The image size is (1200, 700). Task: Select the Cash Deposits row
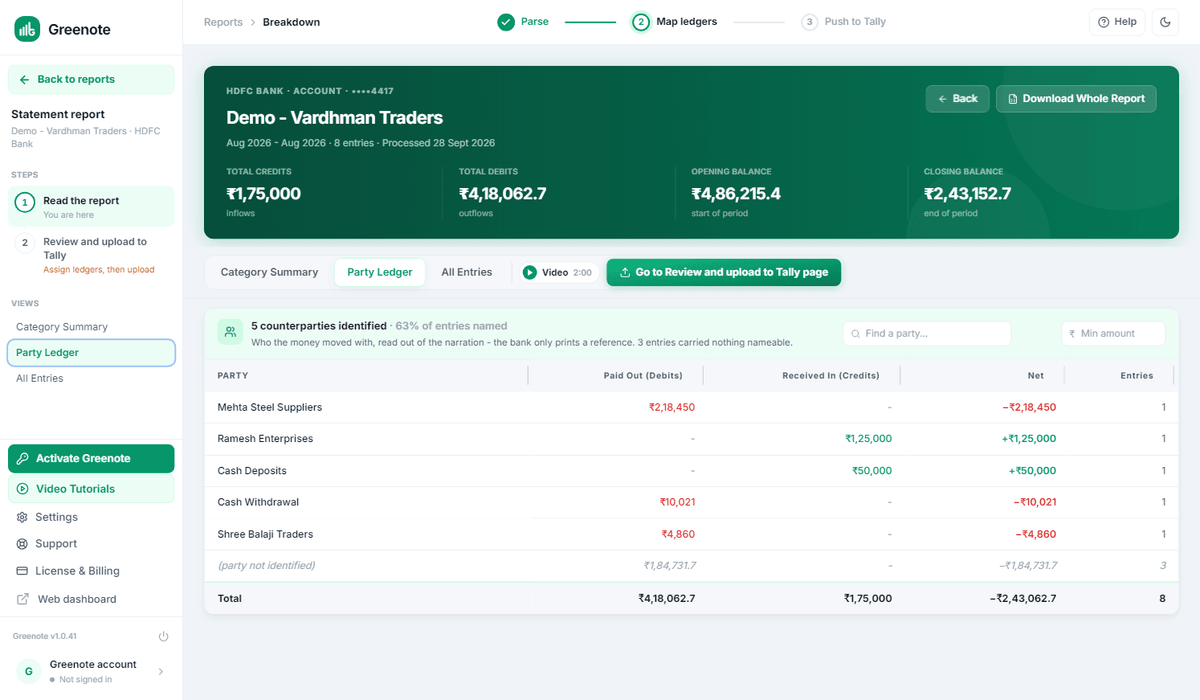[x=691, y=471]
